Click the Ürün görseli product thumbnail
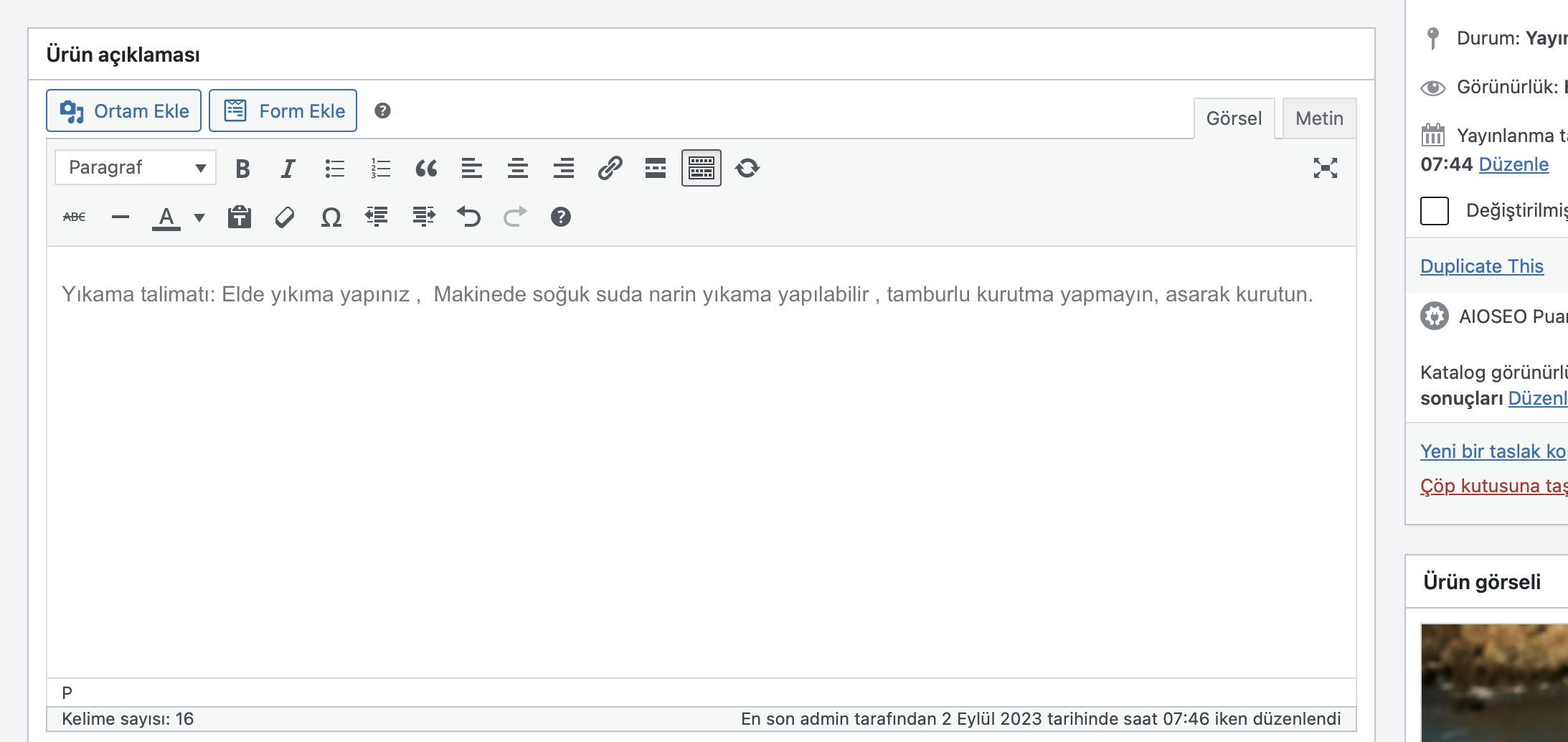 (x=1494, y=682)
